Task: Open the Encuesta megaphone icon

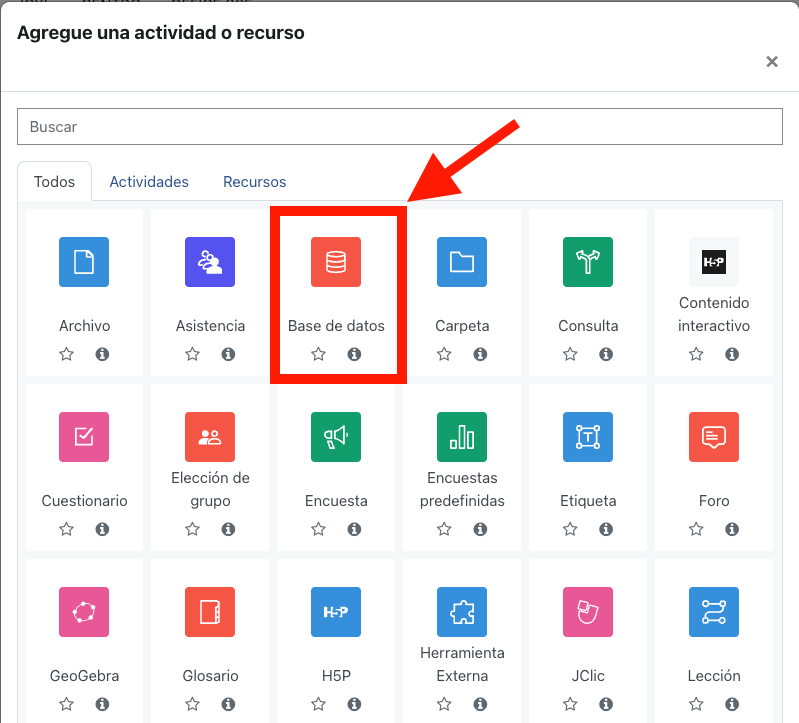Action: click(336, 437)
